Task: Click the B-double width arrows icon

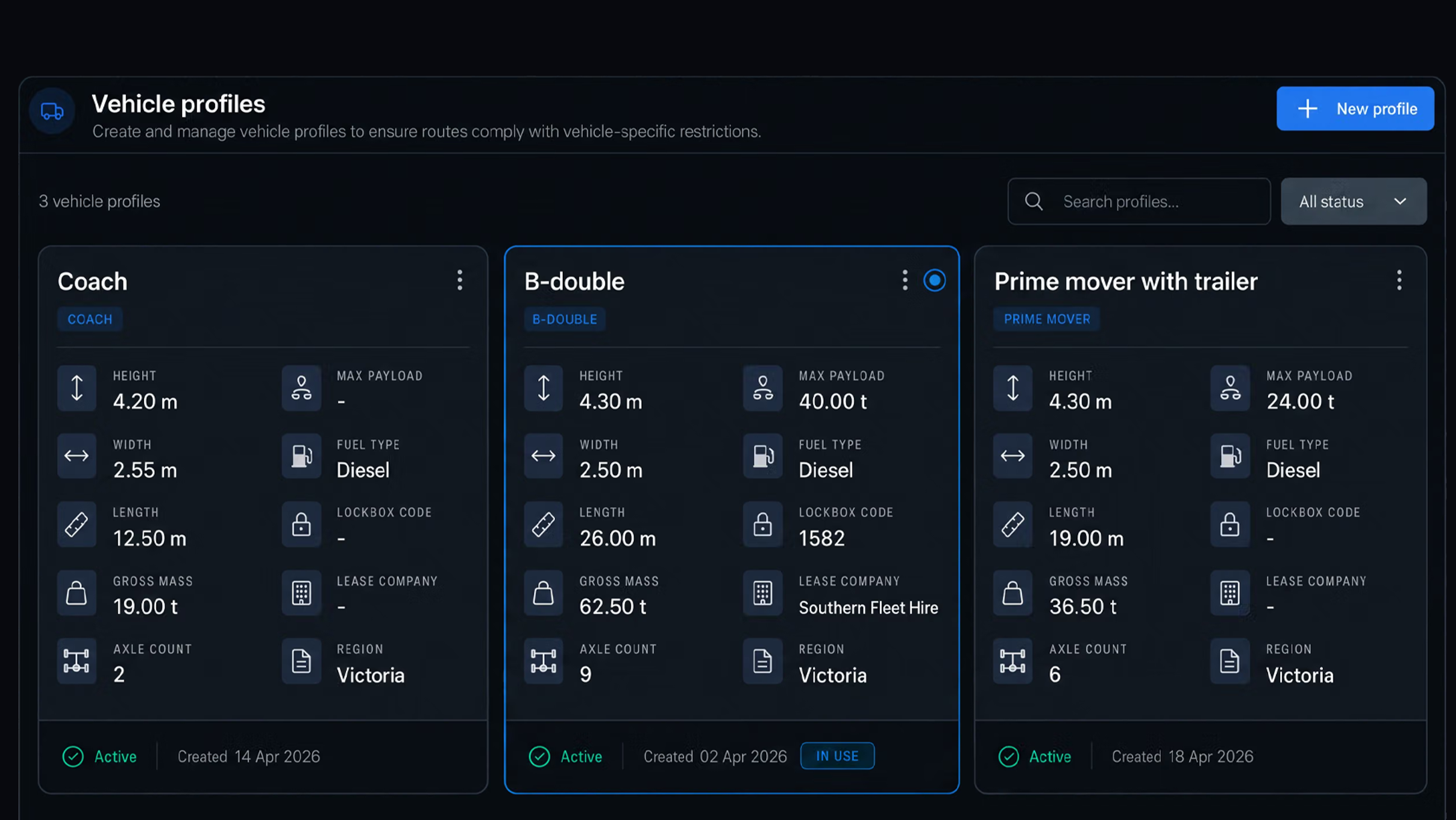Action: pos(543,456)
